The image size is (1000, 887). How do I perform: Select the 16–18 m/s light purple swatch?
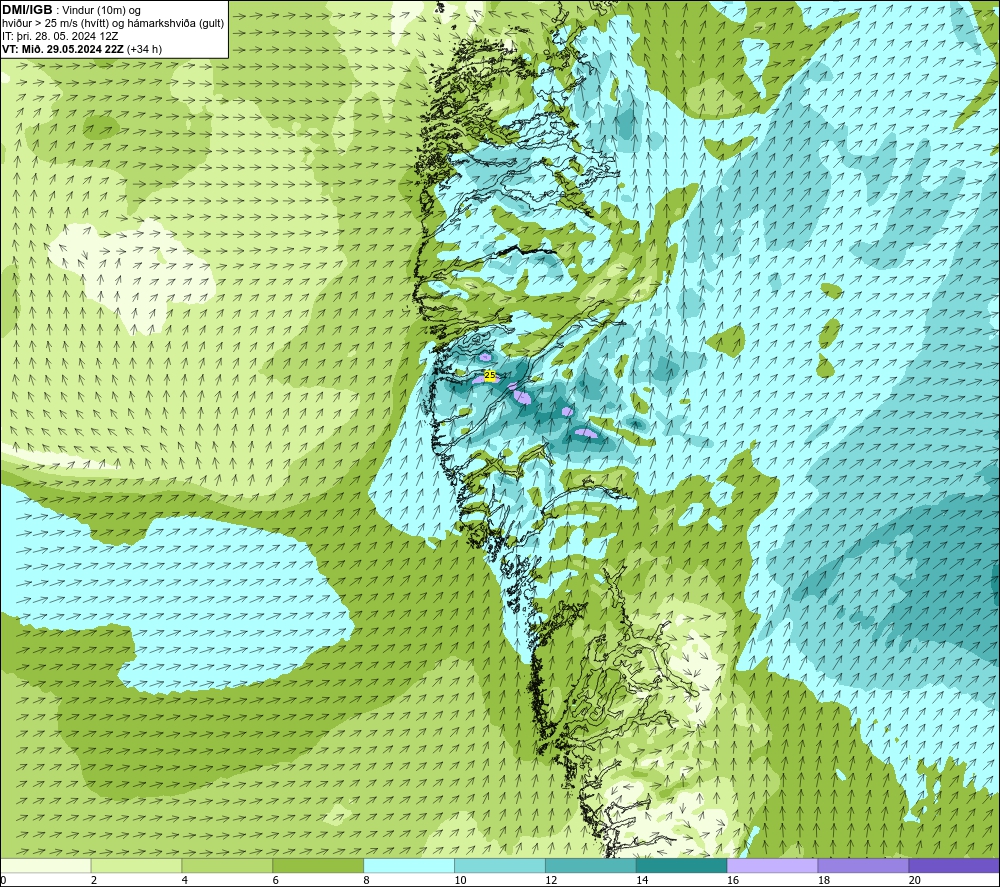pyautogui.click(x=772, y=866)
